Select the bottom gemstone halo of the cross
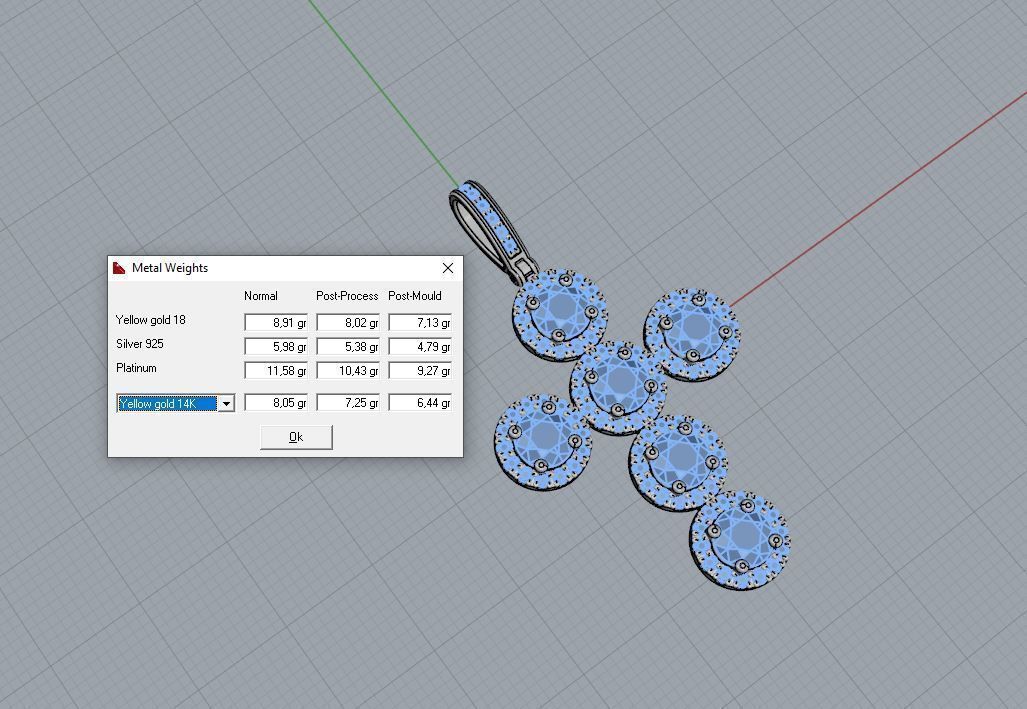 click(741, 539)
